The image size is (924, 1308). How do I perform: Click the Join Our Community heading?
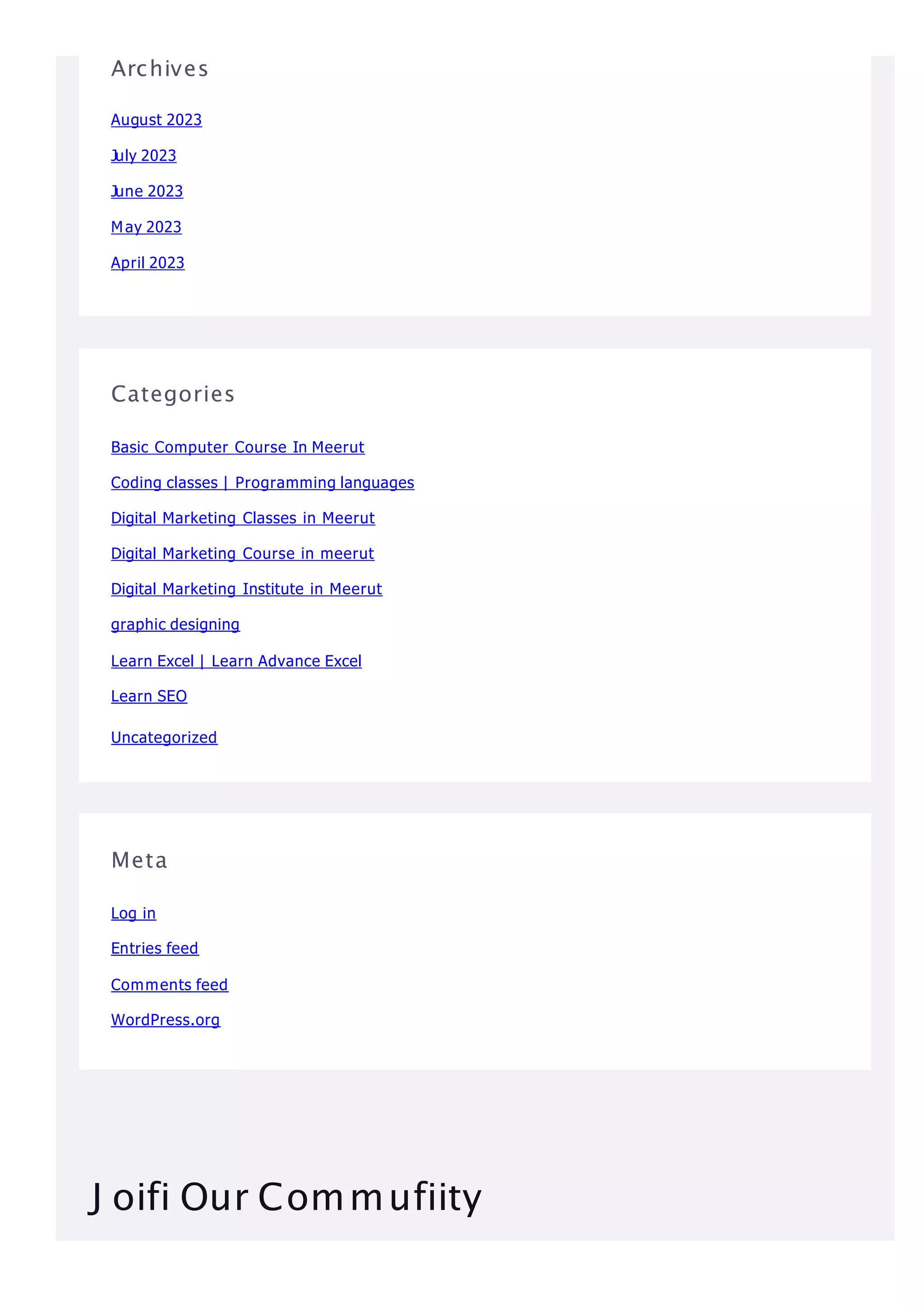coord(285,1197)
